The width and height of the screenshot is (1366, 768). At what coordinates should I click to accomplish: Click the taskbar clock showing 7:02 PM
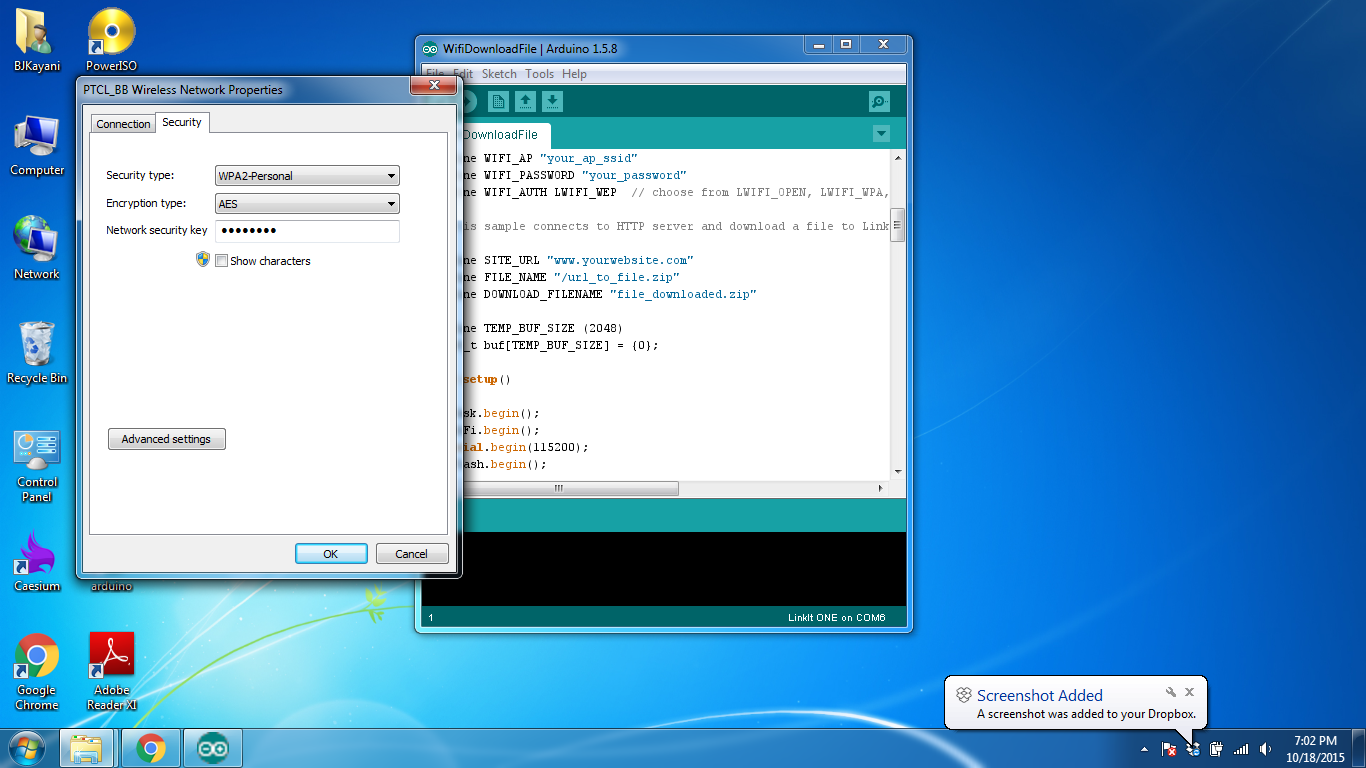(x=1315, y=749)
